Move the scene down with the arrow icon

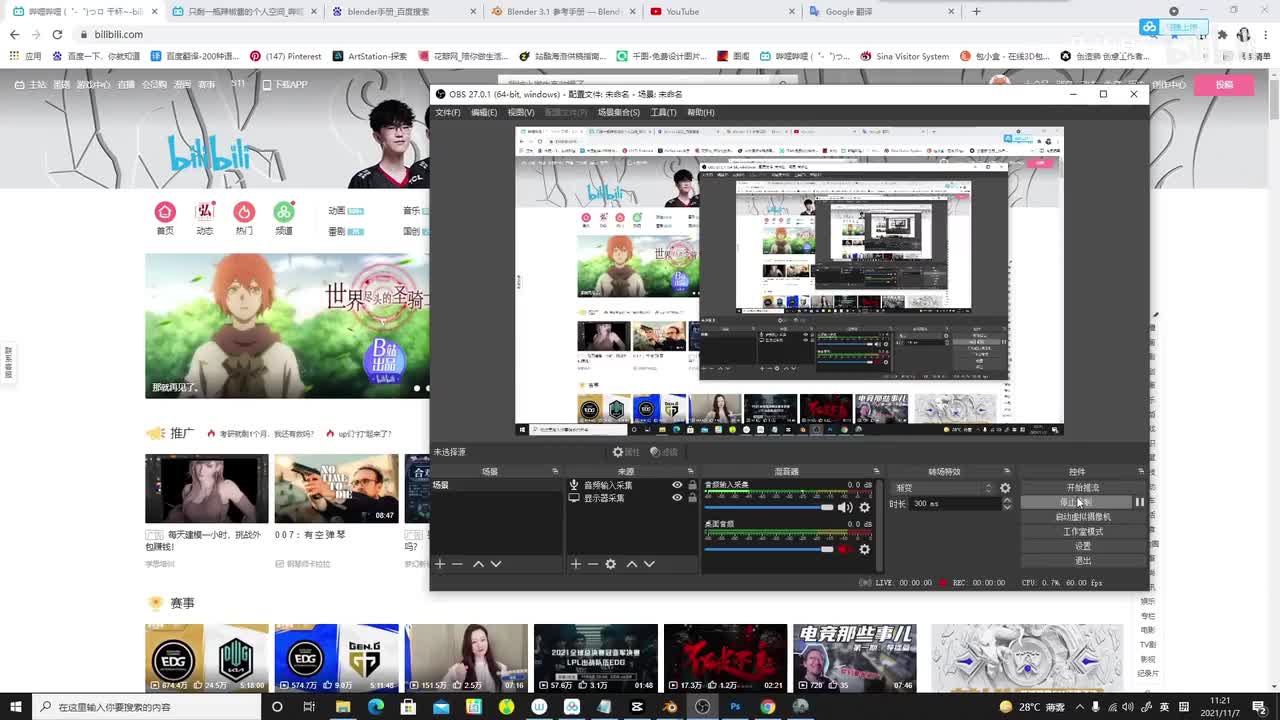click(496, 564)
